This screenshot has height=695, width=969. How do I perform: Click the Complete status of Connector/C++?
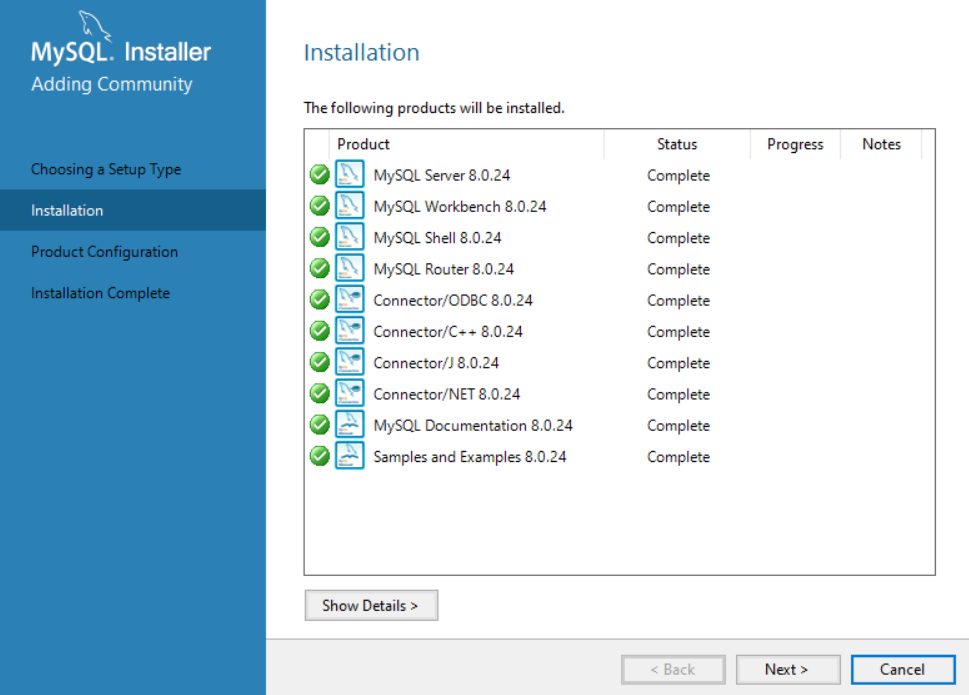[678, 332]
